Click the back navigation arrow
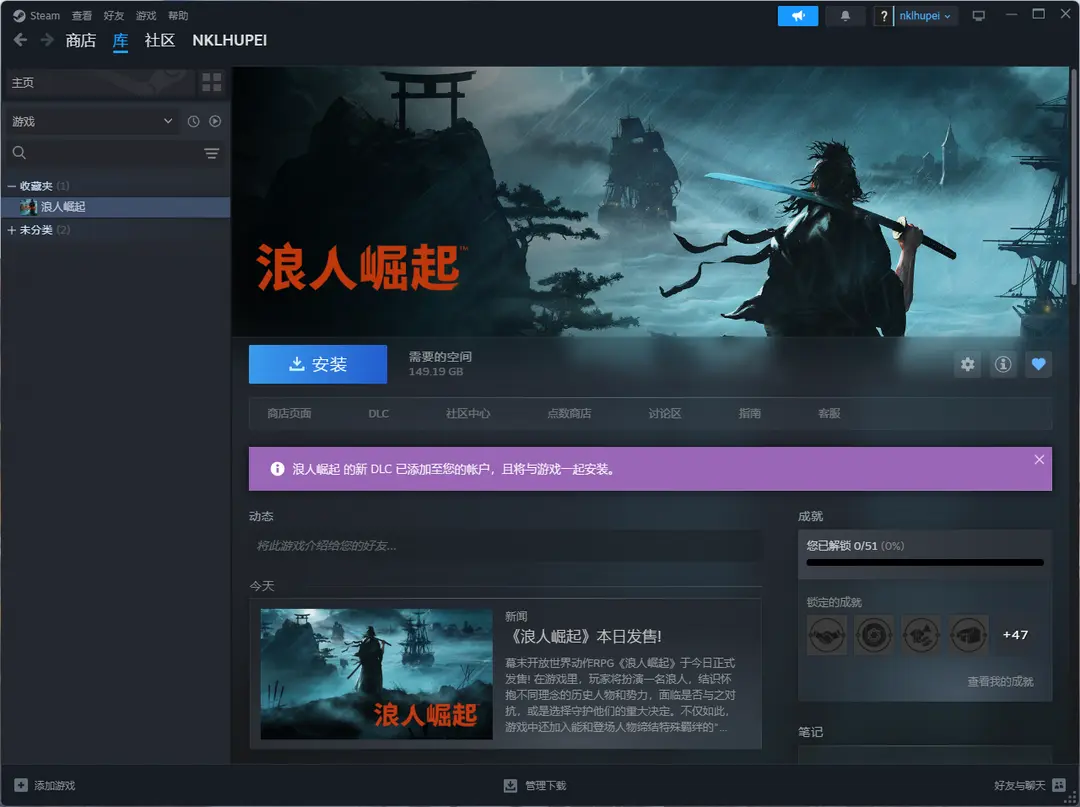This screenshot has height=807, width=1080. click(x=21, y=40)
